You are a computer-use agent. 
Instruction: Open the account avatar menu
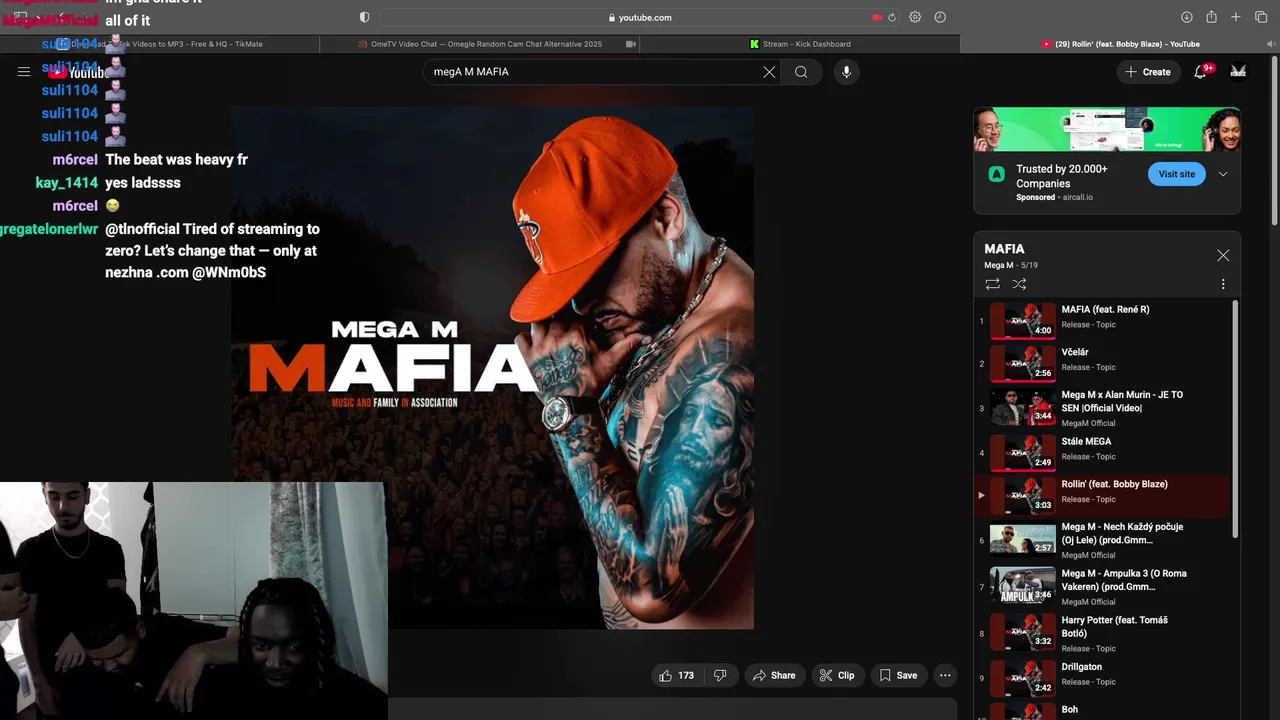[1238, 72]
